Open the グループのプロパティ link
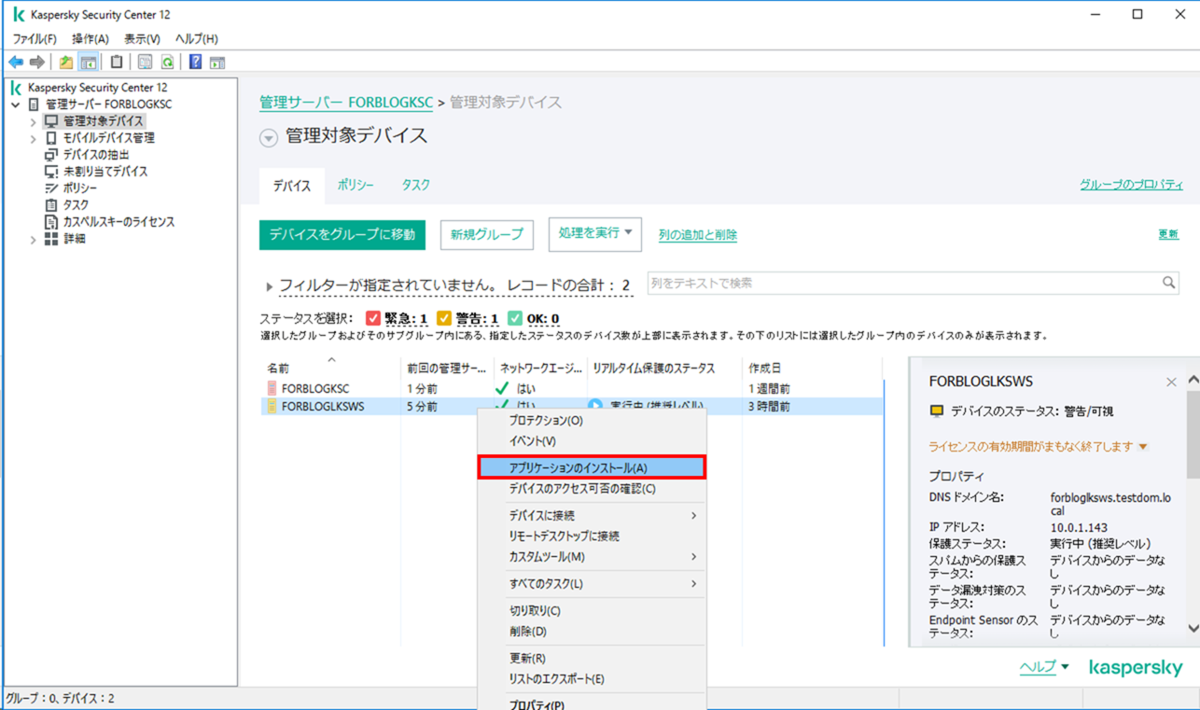The image size is (1200, 710). (1132, 185)
